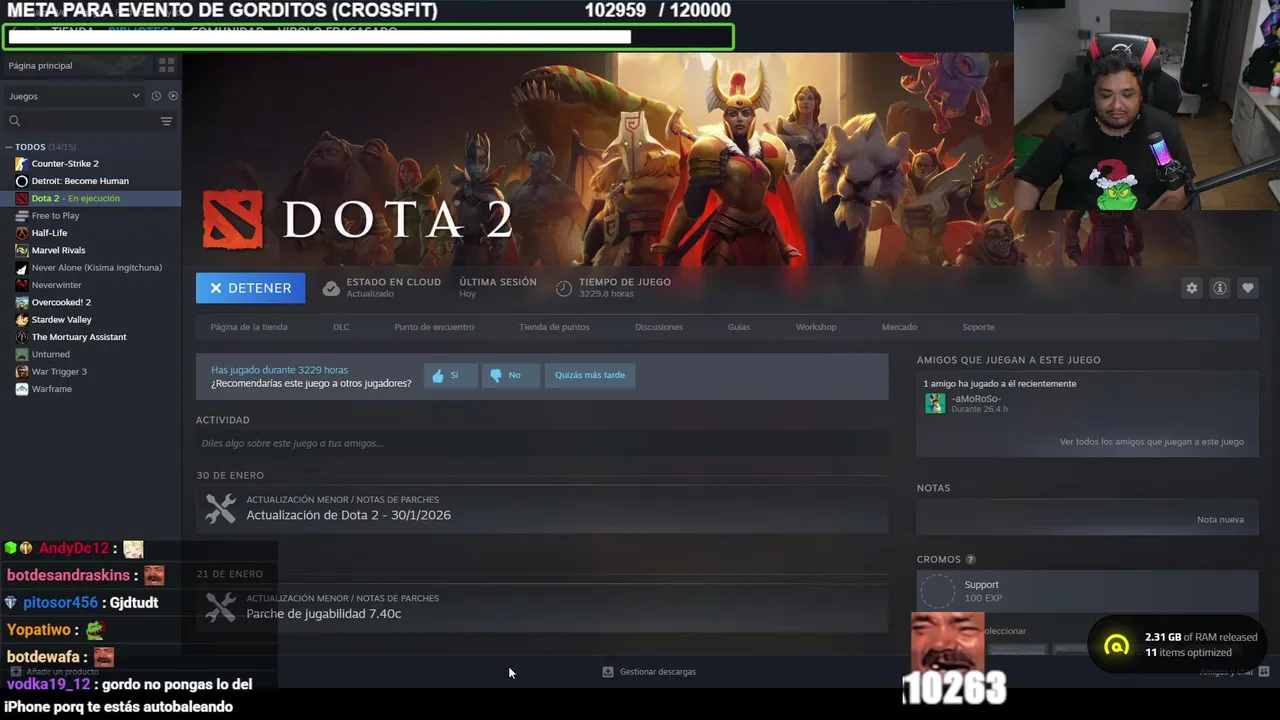
Task: Select Marvel Rivals in library
Action: (58, 250)
